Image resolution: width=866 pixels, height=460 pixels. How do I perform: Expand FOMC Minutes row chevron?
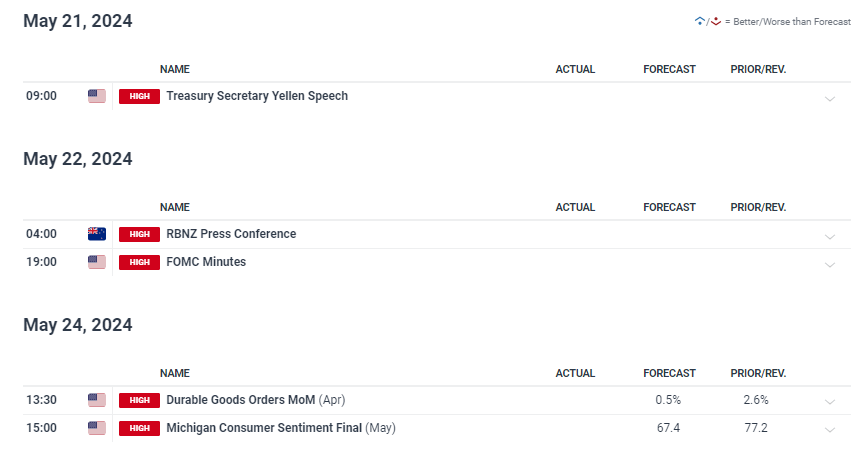[830, 265]
